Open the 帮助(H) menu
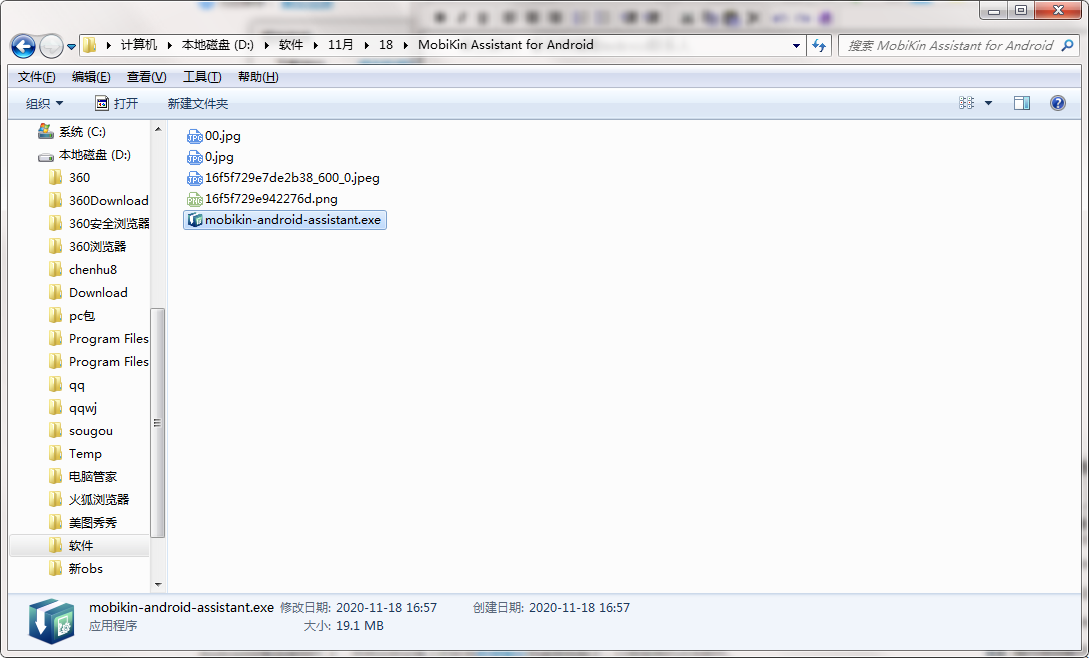1089x658 pixels. click(x=258, y=77)
